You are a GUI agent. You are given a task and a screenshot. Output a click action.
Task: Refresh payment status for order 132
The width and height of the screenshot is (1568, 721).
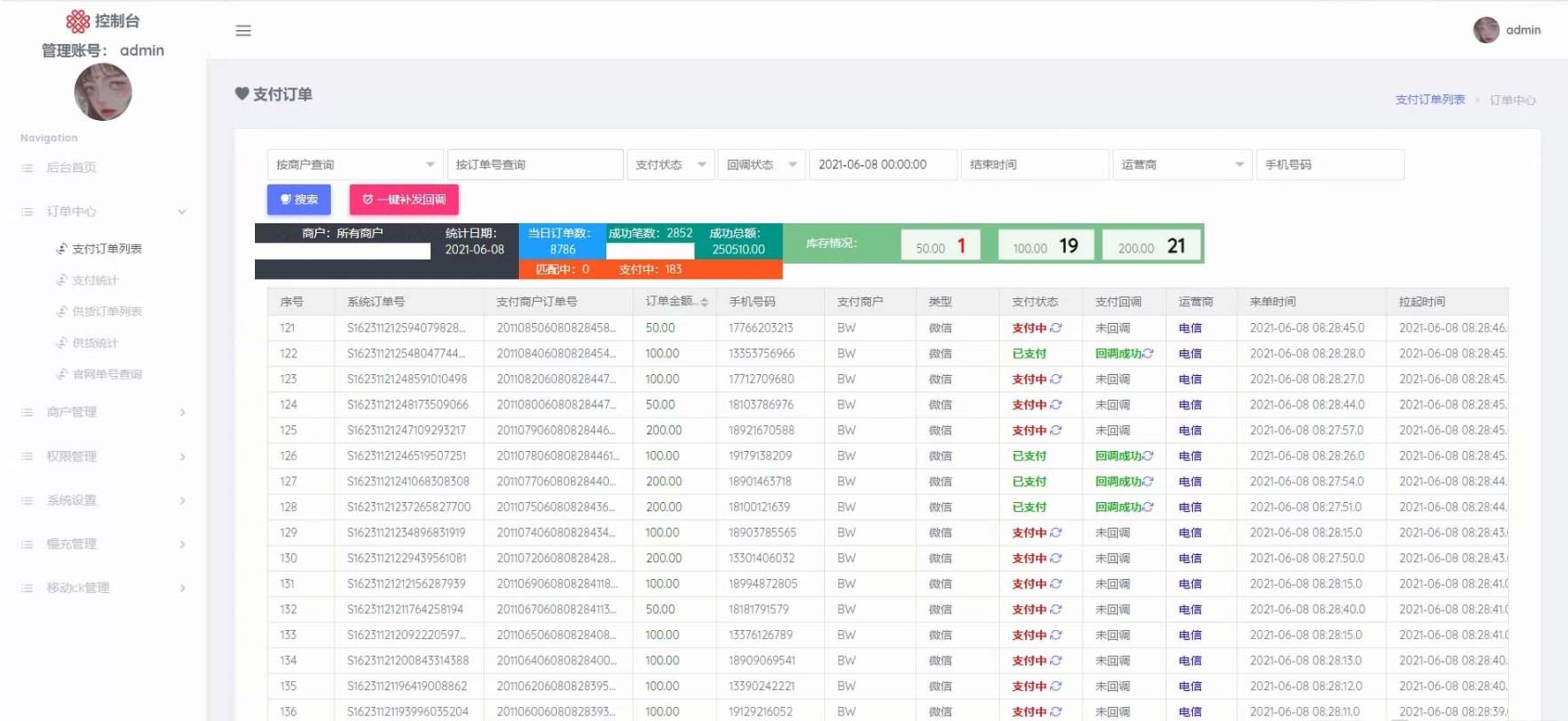(1056, 610)
